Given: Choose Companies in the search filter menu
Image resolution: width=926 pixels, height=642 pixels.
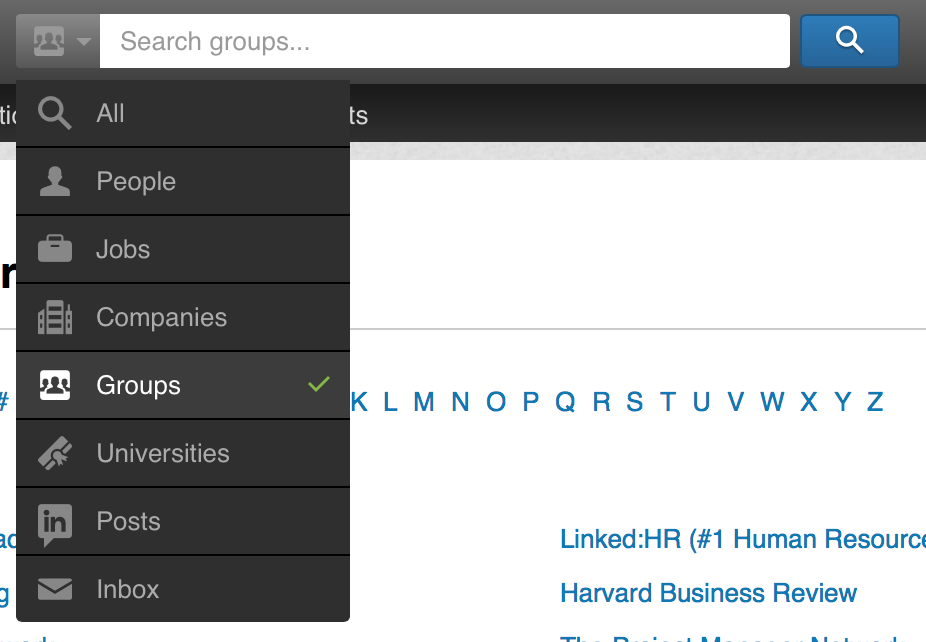Looking at the screenshot, I should coord(161,318).
